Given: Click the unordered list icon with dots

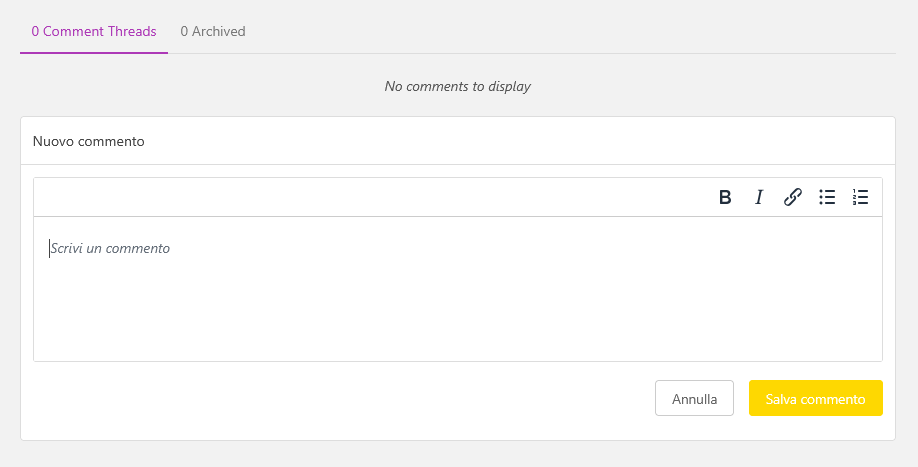Looking at the screenshot, I should [827, 197].
